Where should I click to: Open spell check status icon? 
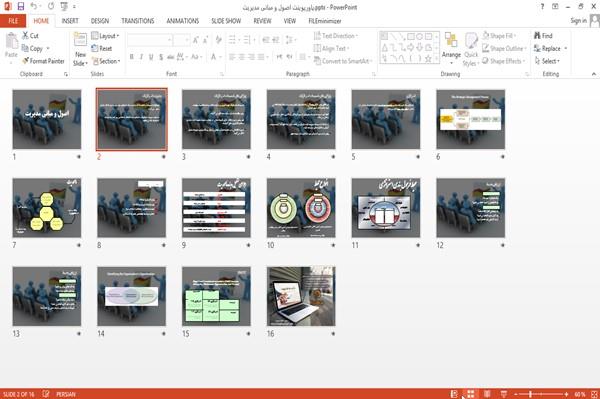tap(46, 394)
